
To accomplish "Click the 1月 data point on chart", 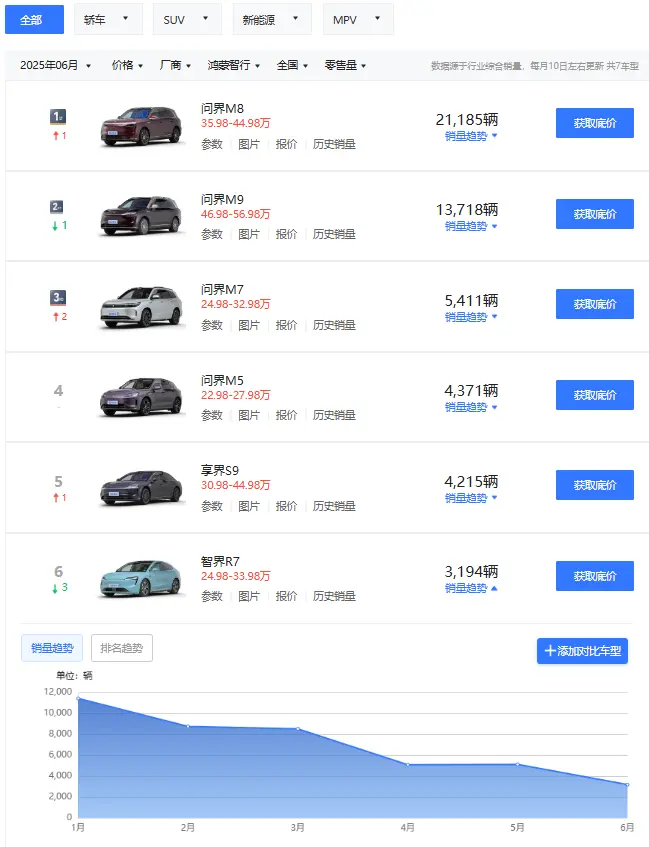I will coord(78,698).
